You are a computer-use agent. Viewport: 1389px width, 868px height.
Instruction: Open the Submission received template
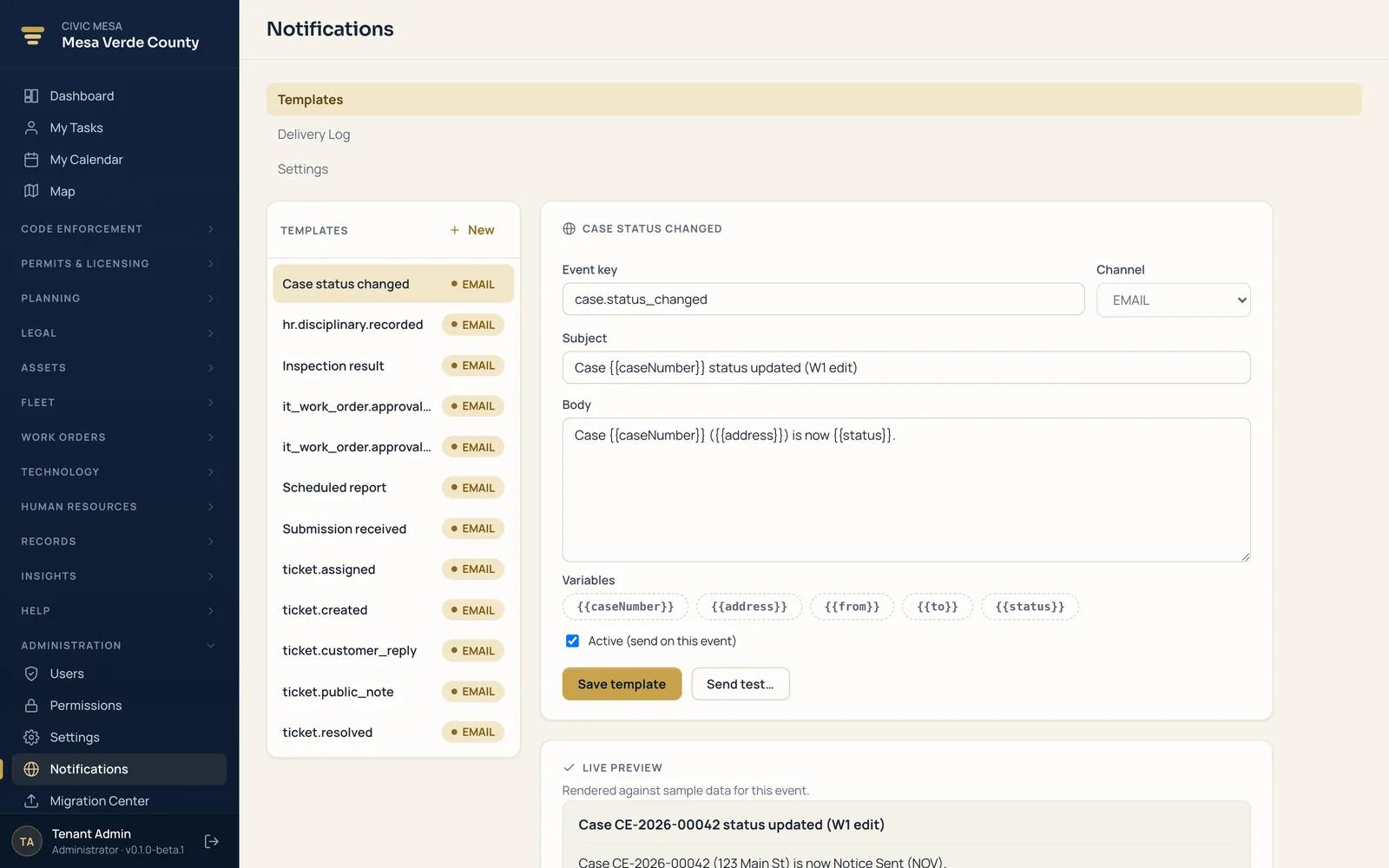[x=393, y=529]
